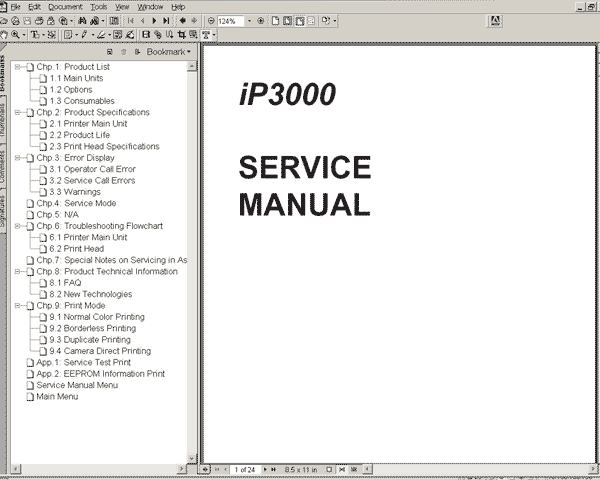This screenshot has height=480, width=600.
Task: Collapse the Chp.6: Troubleshooting Flowchart bookmark
Action: point(17,226)
